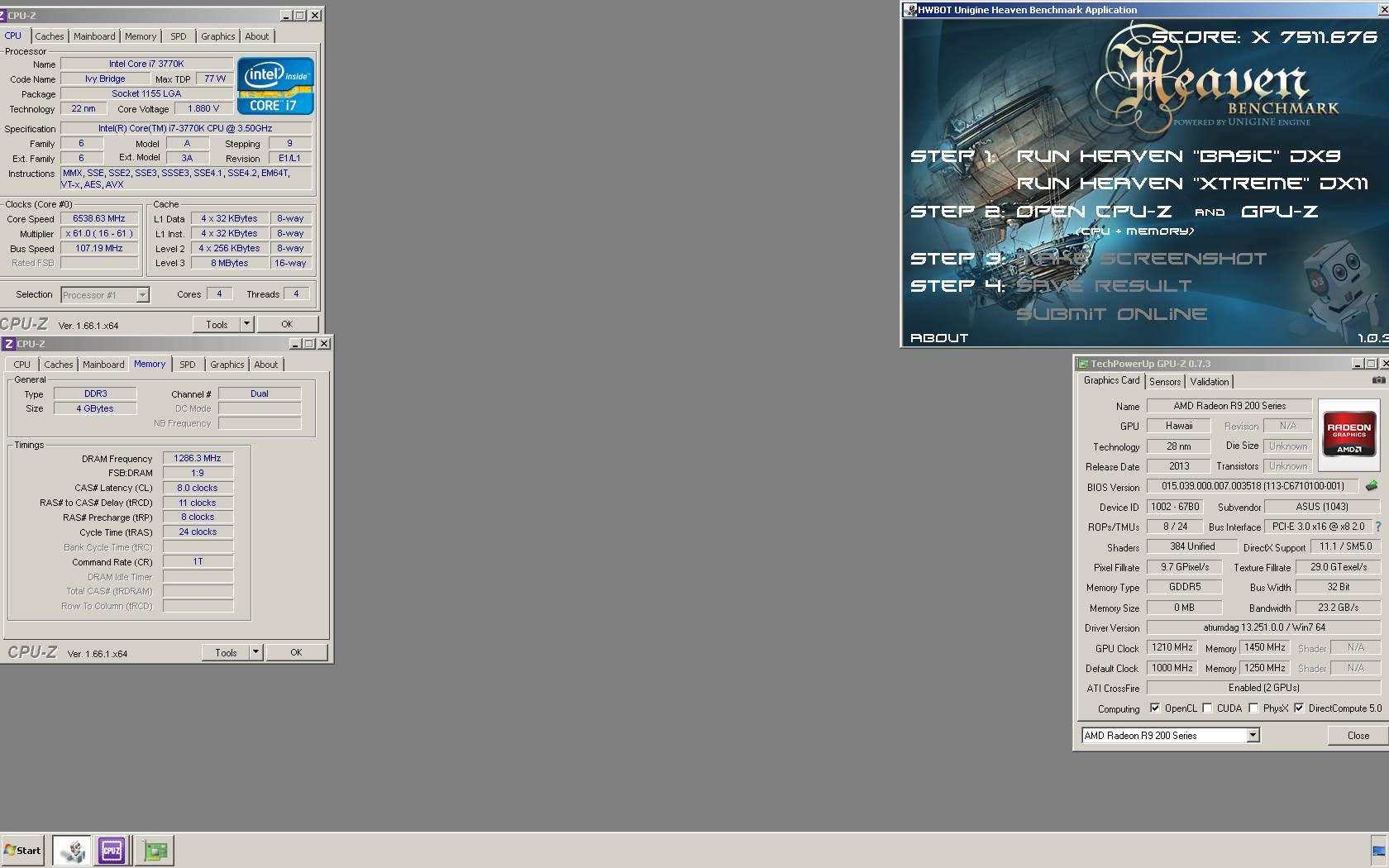This screenshot has width=1389, height=868.
Task: Click Take Screenshot in Heaven app
Action: coord(1142,259)
